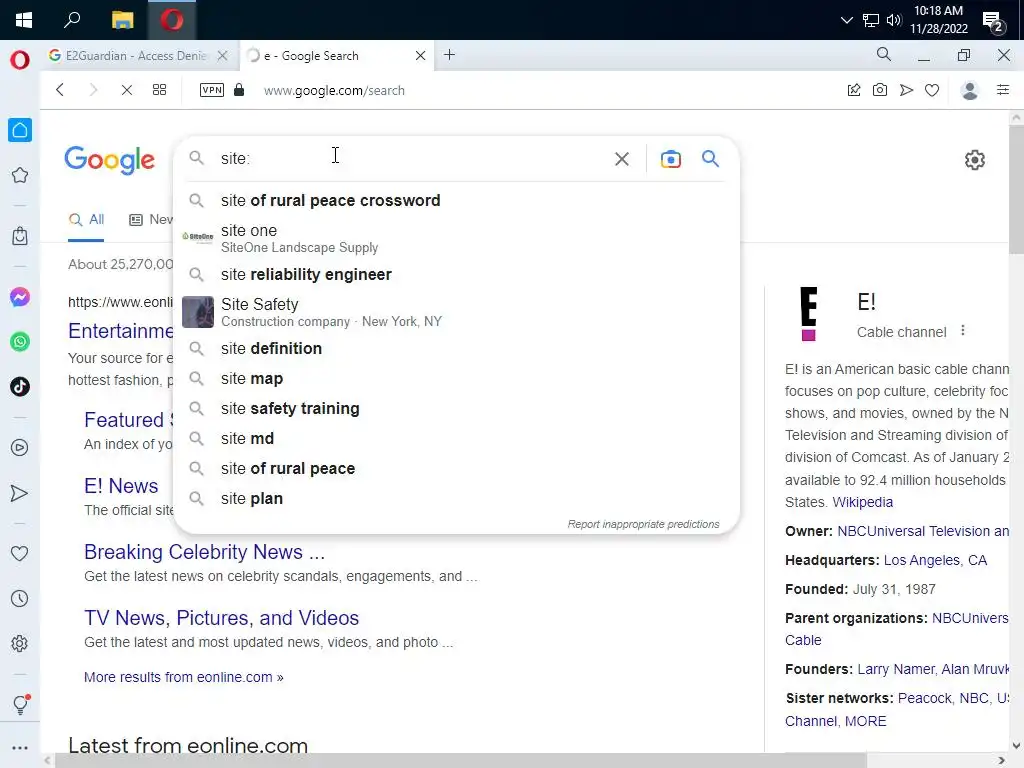Image resolution: width=1024 pixels, height=768 pixels.
Task: Choose suggestion site map
Action: tap(456, 378)
